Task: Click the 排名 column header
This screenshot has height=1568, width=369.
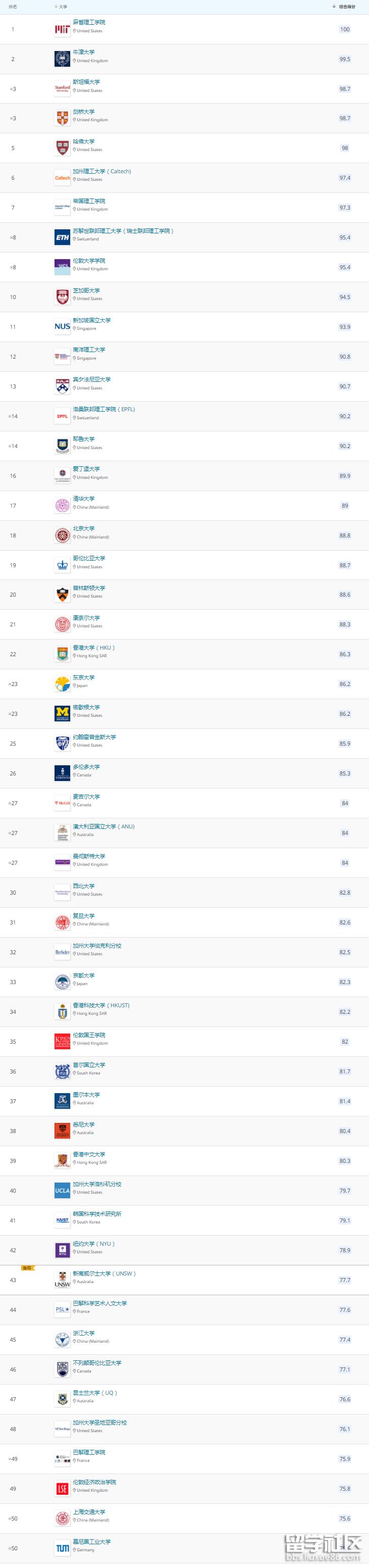Action: tap(13, 7)
